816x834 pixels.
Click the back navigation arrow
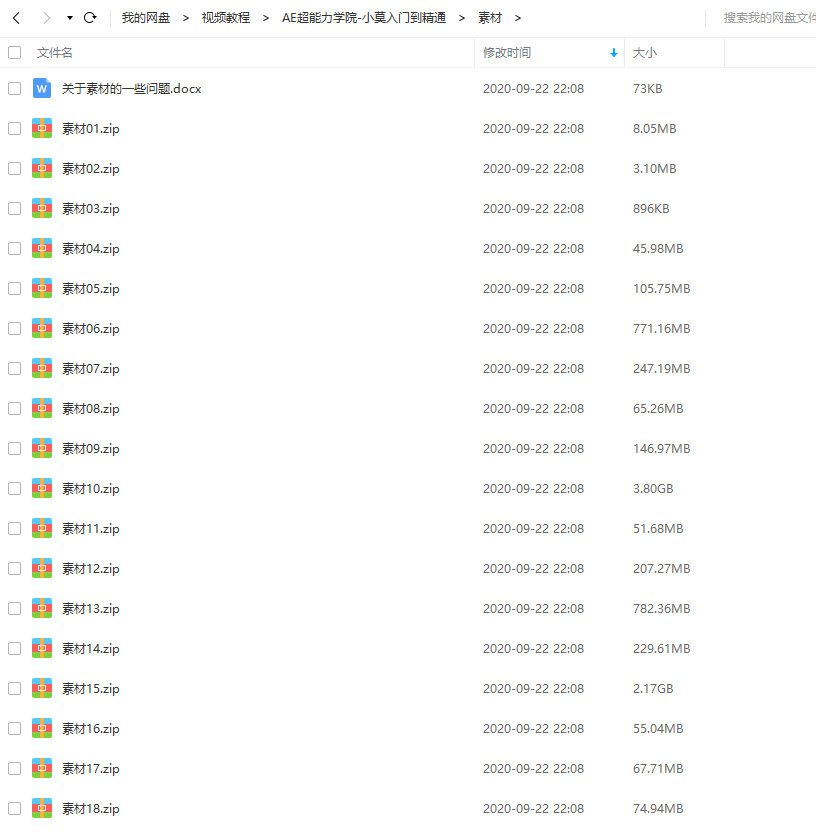coord(16,17)
